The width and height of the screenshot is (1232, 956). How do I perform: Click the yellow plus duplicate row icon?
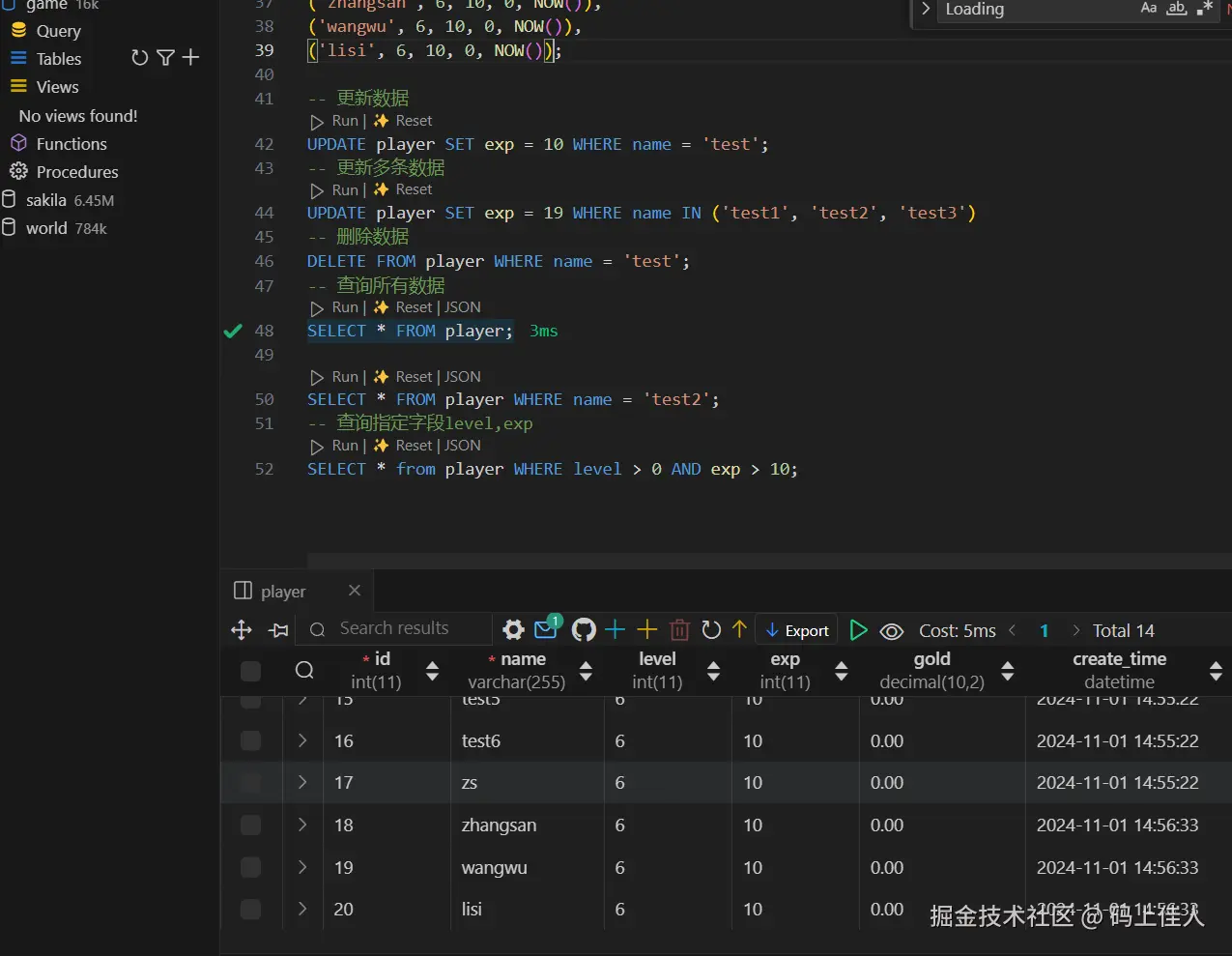coord(647,630)
